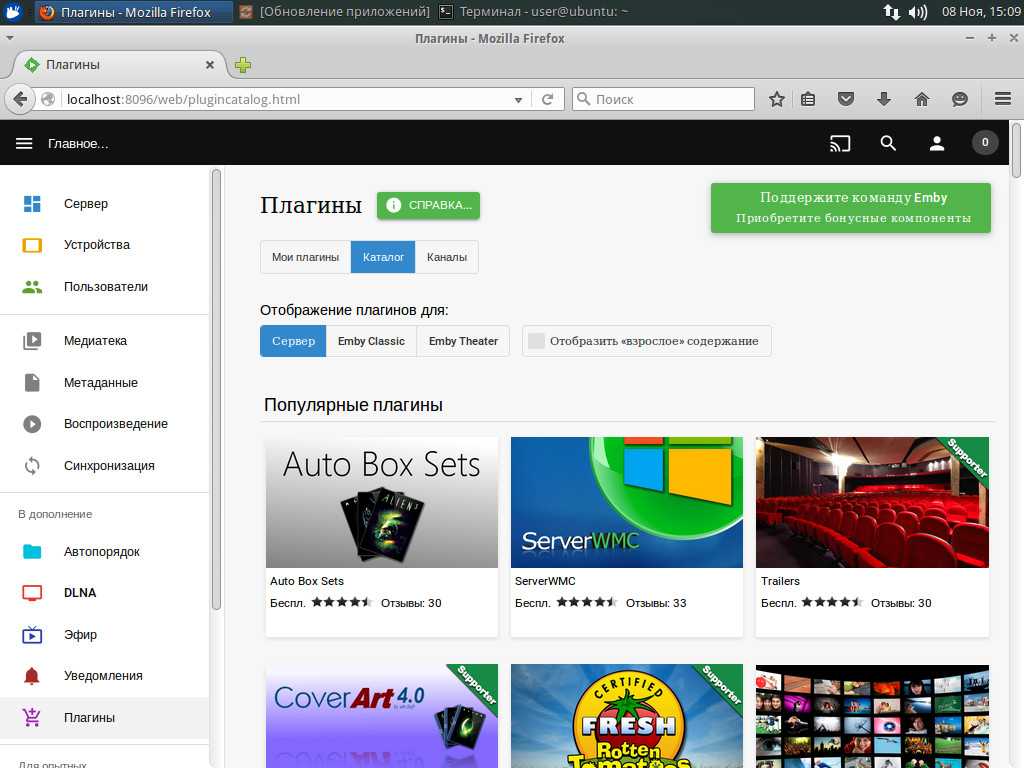Click the Поддержите команду Emby banner

coord(850,208)
